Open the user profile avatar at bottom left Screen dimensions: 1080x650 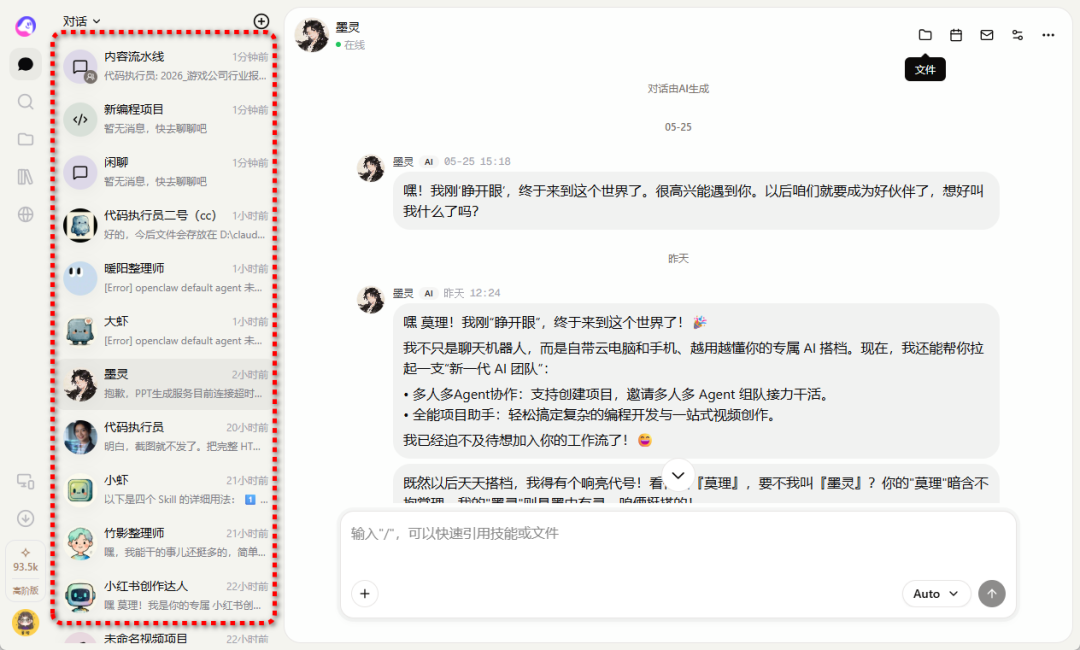point(25,622)
